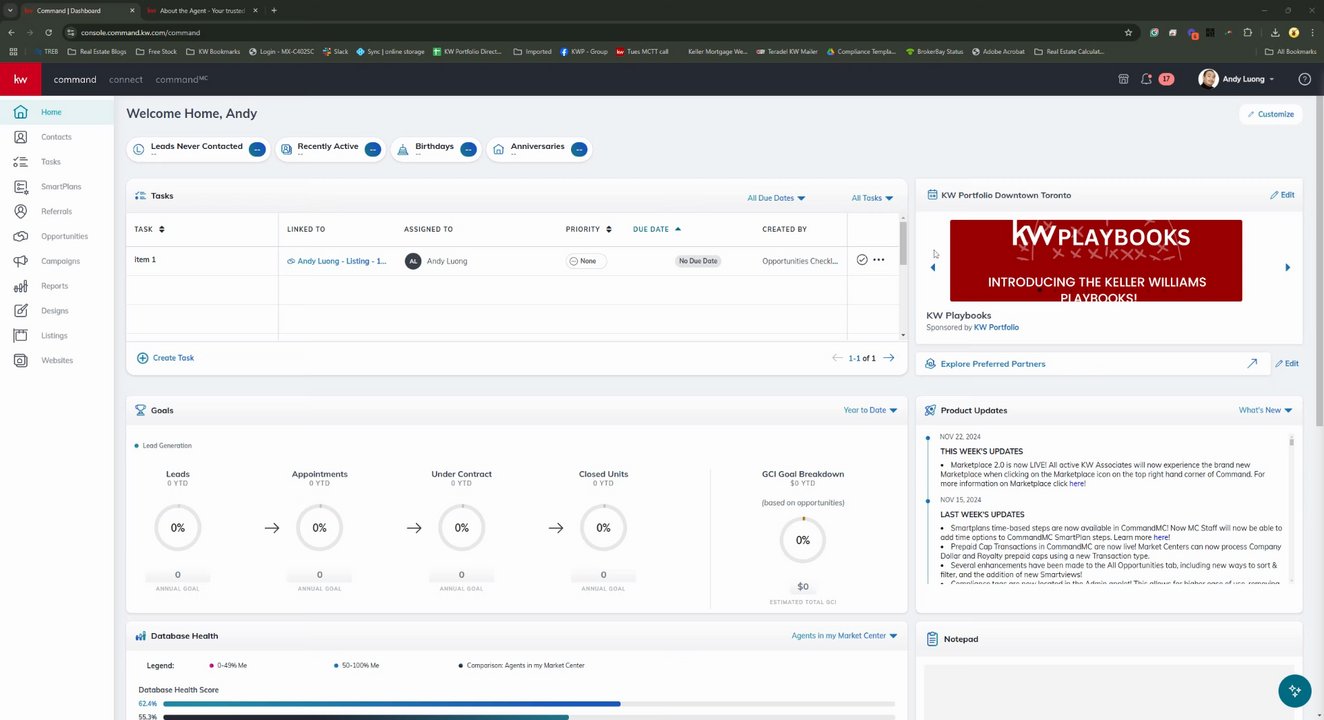Open SmartPlans from the sidebar

pos(61,187)
